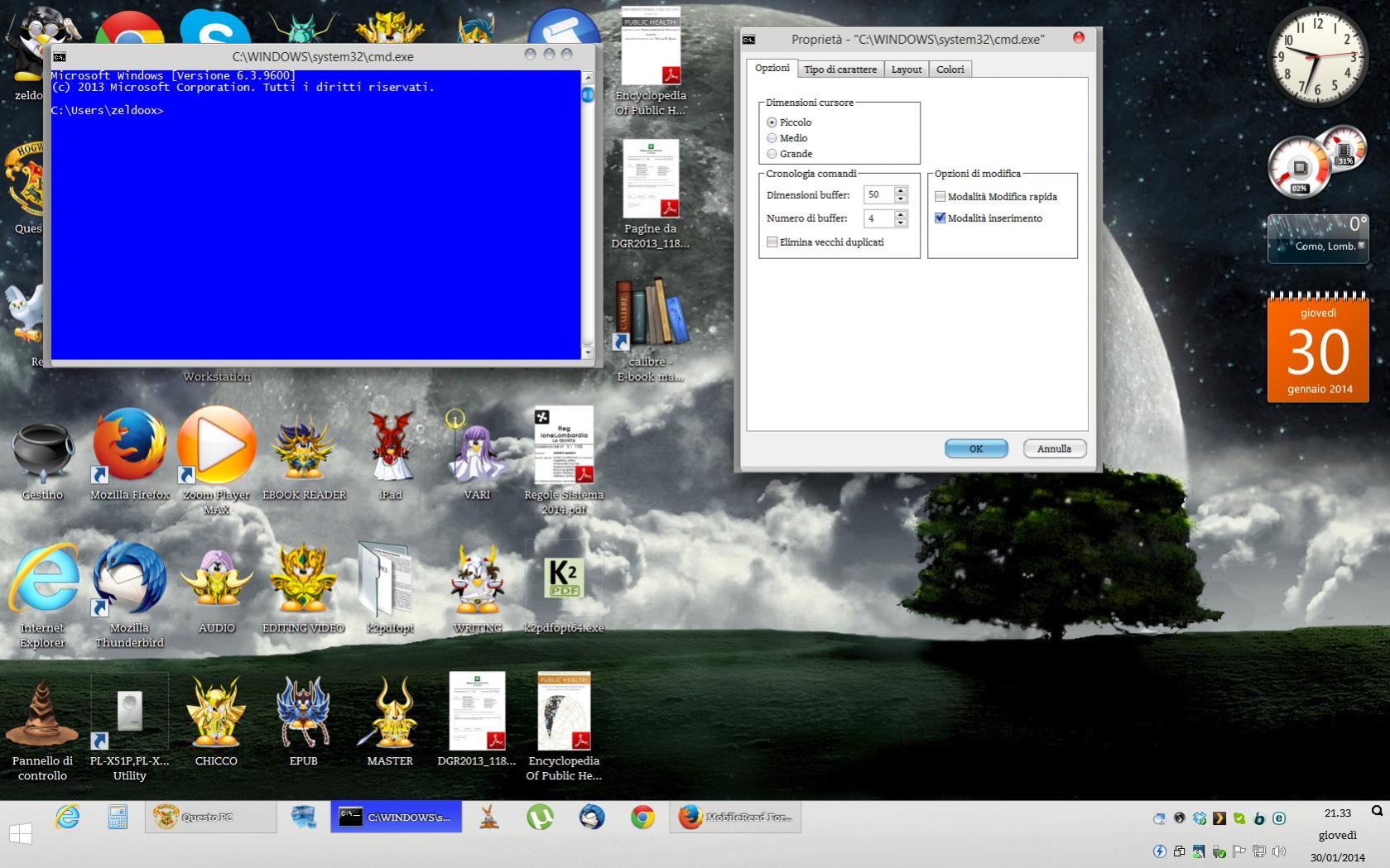Click the network tray icon
The width and height of the screenshot is (1390, 868).
point(1259,851)
